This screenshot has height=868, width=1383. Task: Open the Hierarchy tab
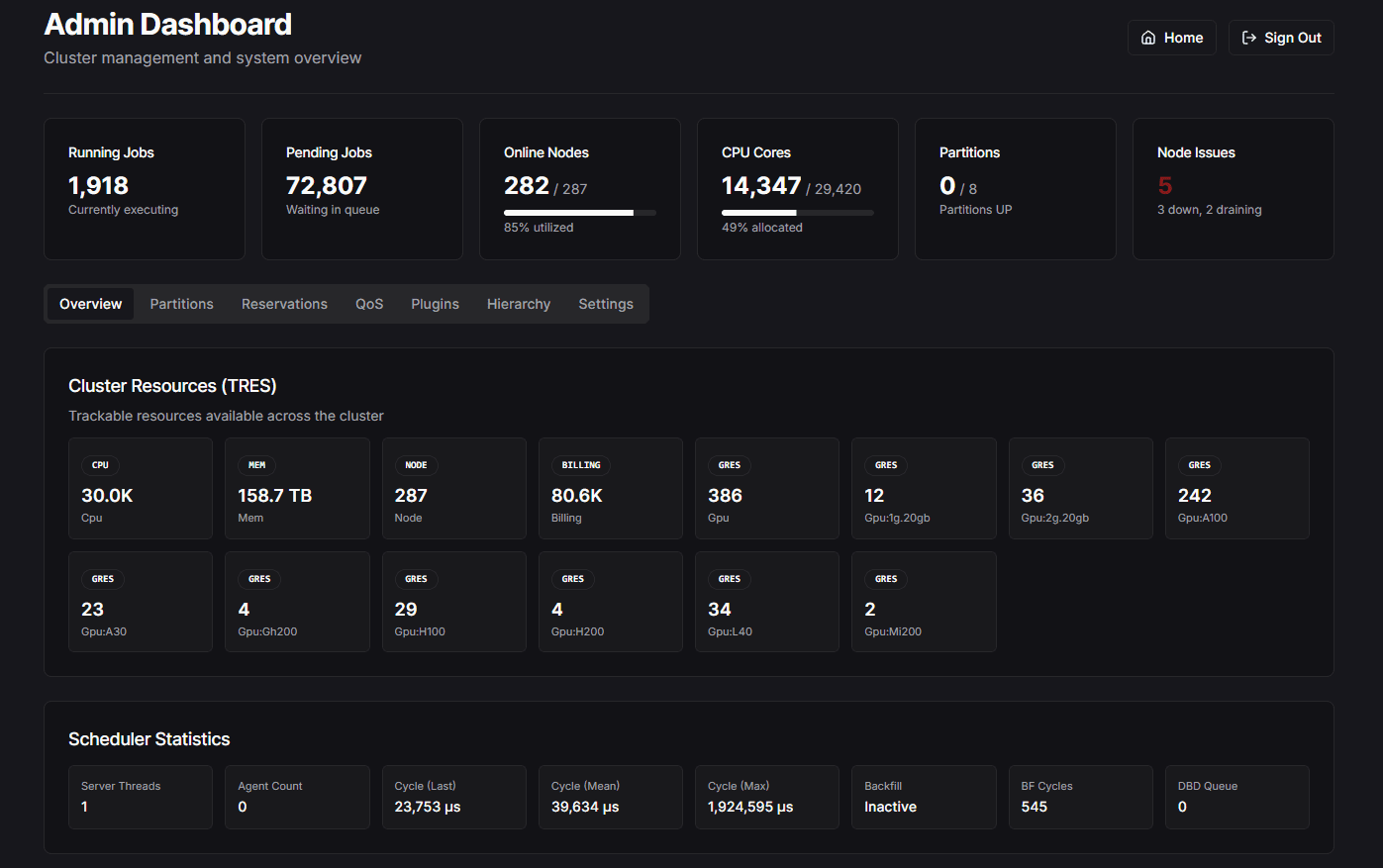tap(518, 304)
